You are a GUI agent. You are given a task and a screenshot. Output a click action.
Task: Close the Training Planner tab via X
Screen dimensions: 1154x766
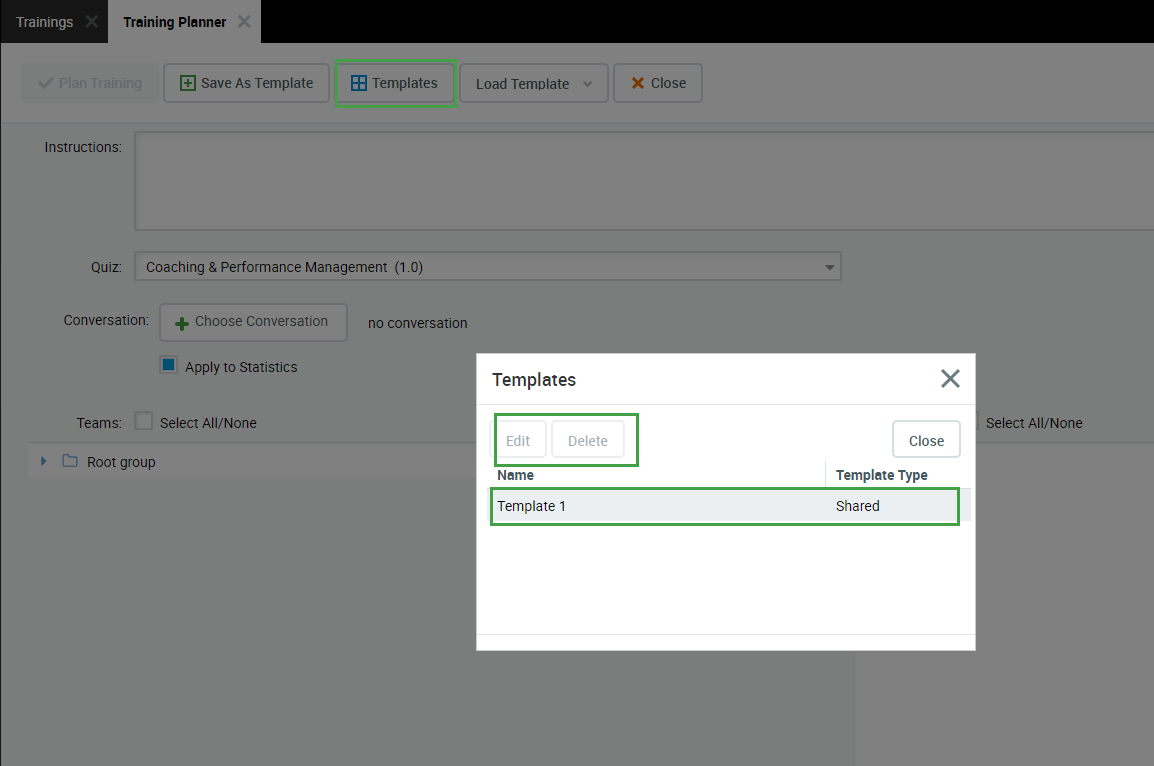[x=244, y=21]
